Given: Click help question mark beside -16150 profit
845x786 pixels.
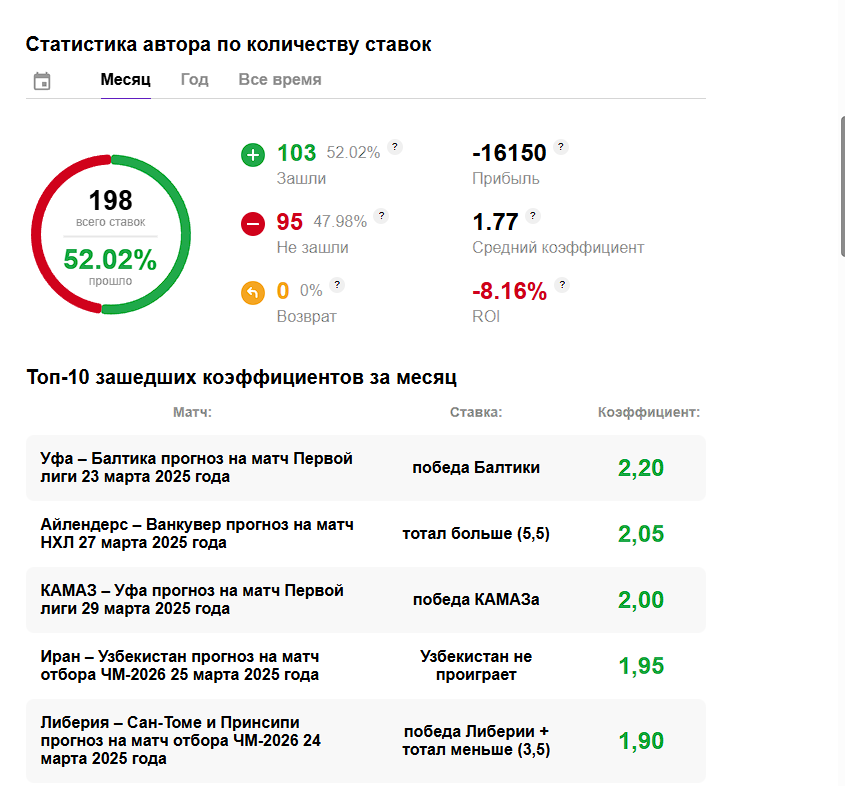Looking at the screenshot, I should tap(561, 147).
